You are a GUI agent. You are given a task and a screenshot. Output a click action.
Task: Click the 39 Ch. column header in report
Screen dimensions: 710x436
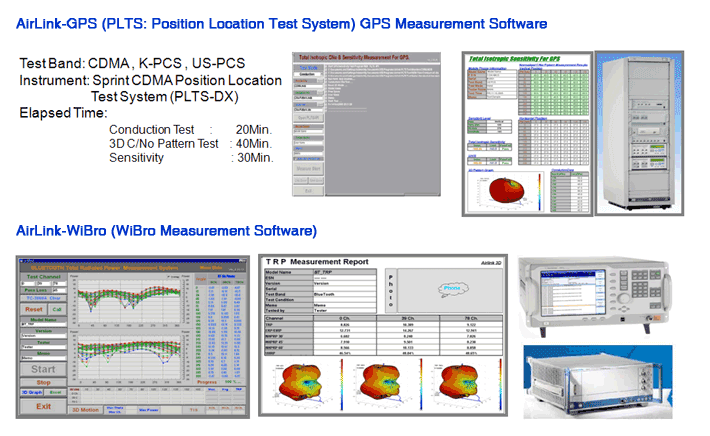click(408, 318)
